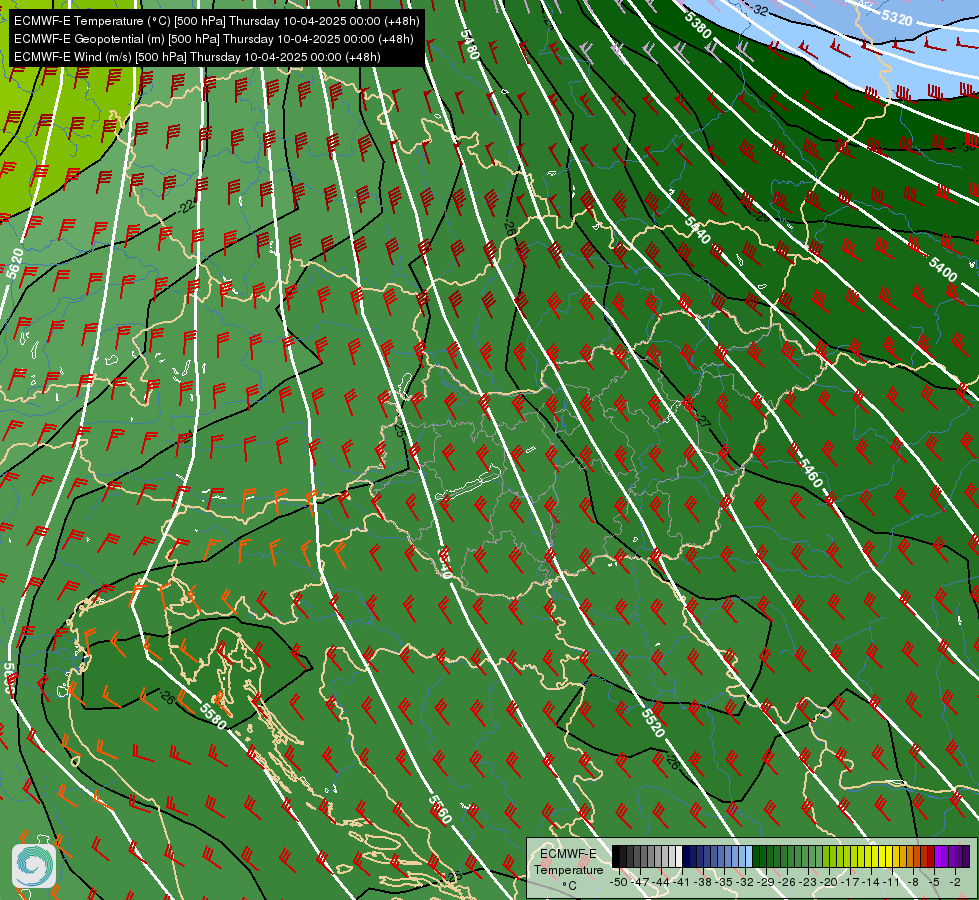Click the -20 legend scale value

pyautogui.click(x=829, y=882)
